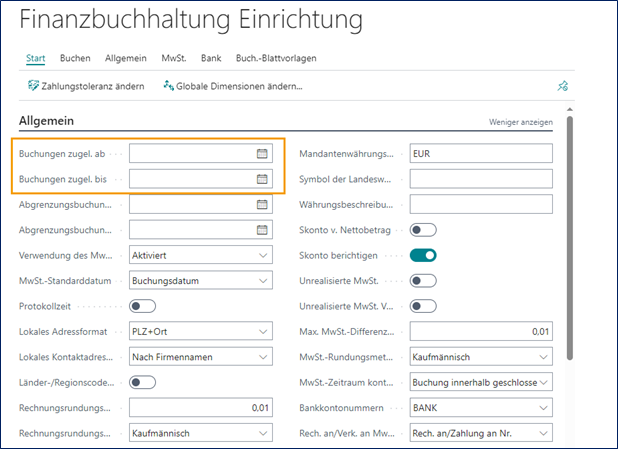Open calendar picker in first Abgrenzungsbuchun... field
Screen dimensions: 618x449
click(262, 205)
